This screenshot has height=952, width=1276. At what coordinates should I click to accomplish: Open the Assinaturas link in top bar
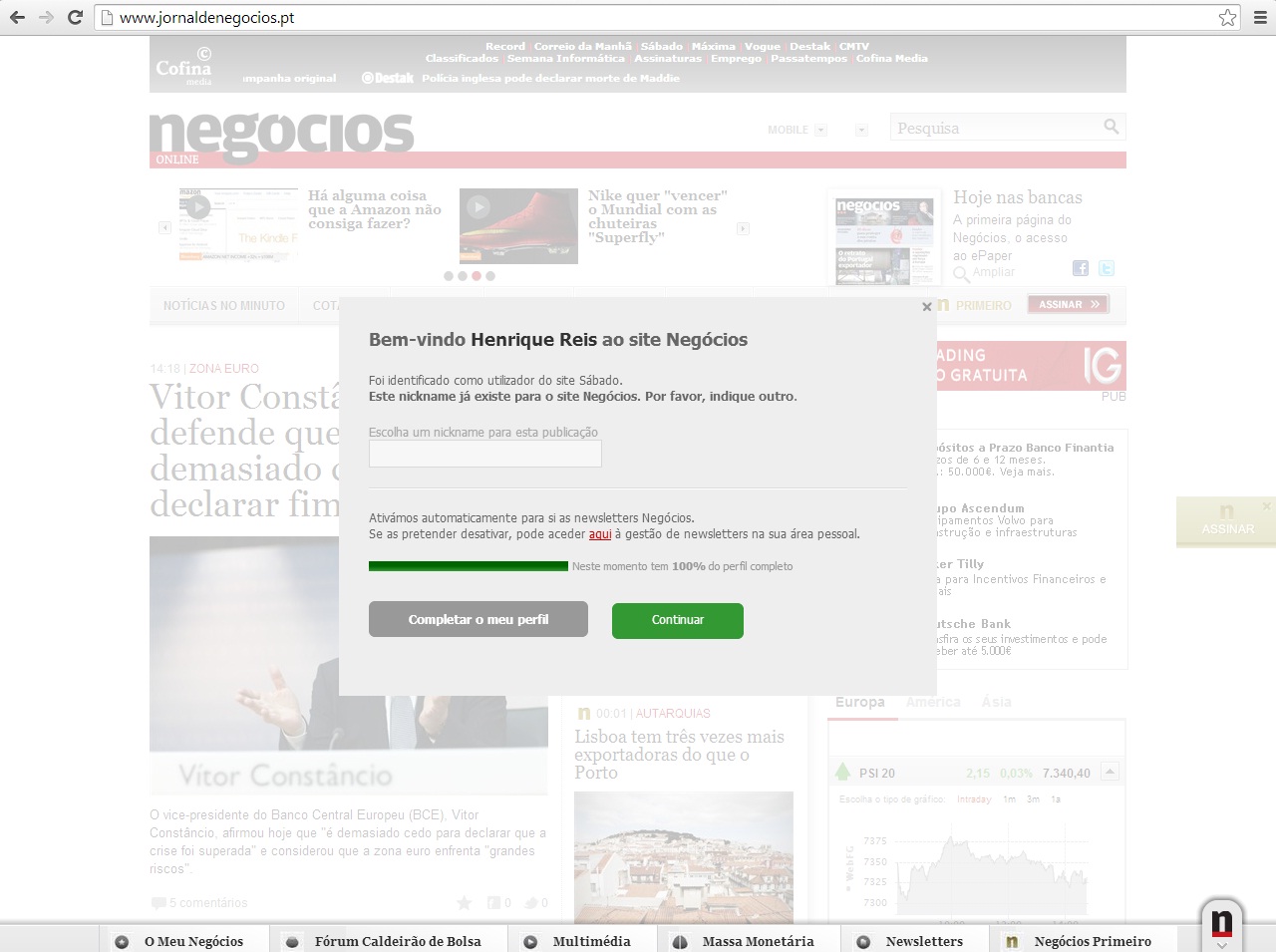point(668,58)
